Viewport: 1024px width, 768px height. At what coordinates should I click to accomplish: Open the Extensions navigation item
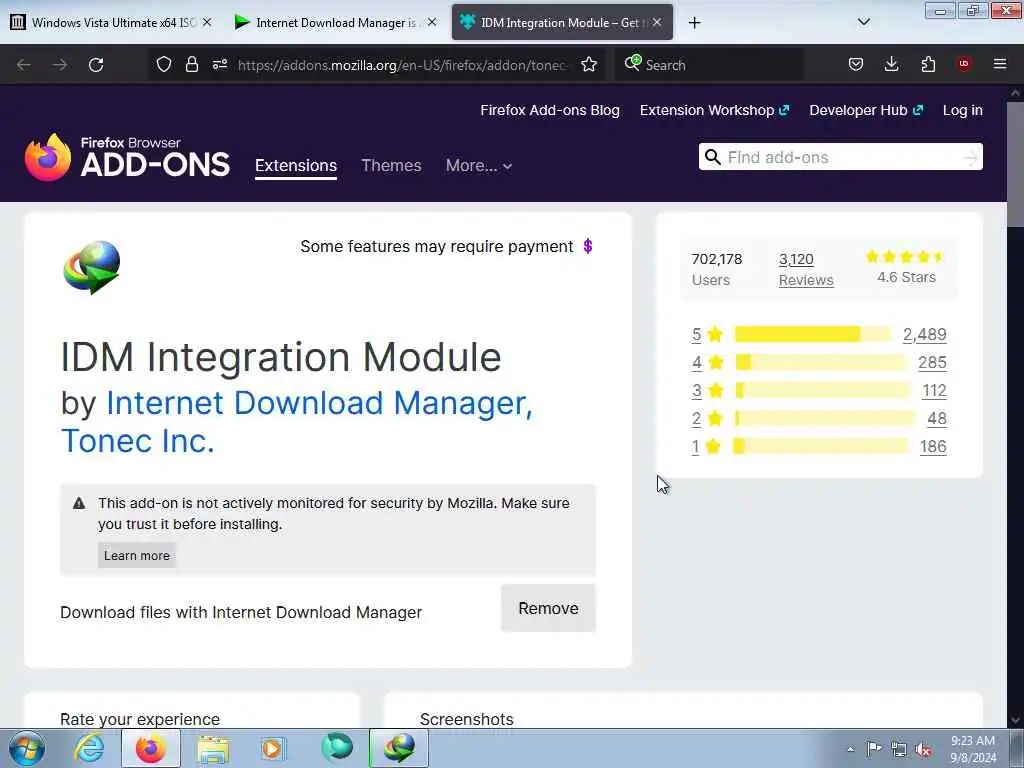click(x=296, y=165)
